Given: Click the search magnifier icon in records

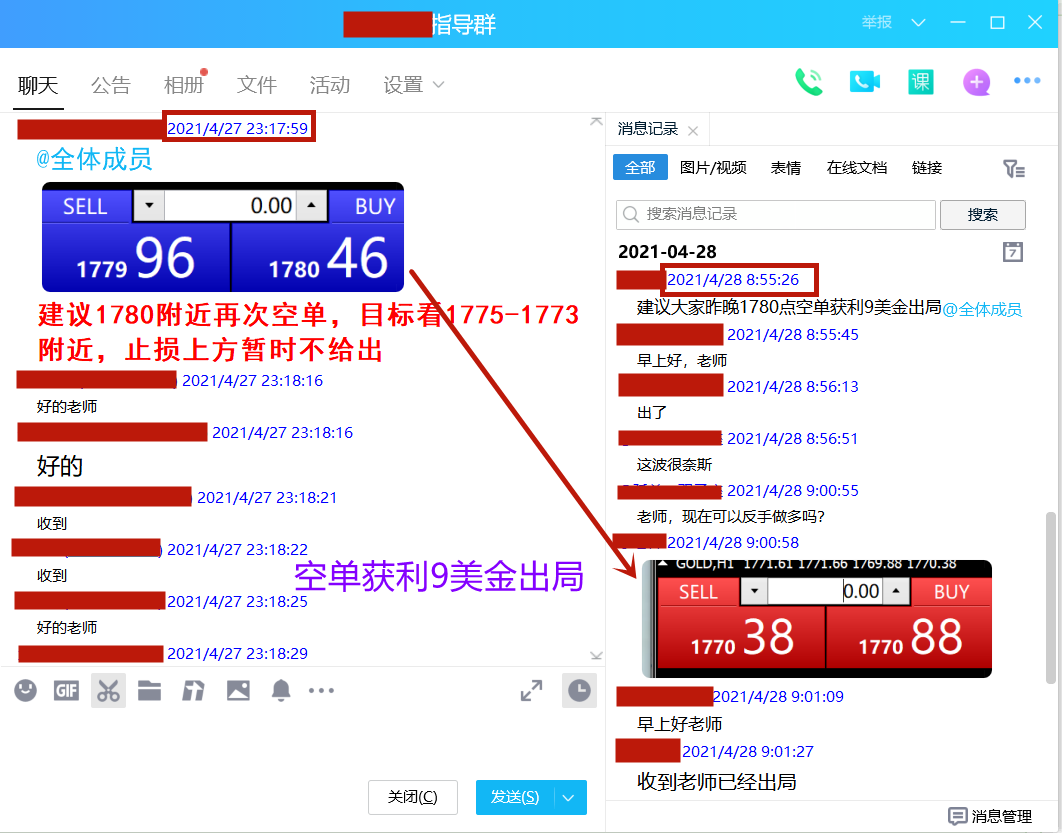Looking at the screenshot, I should pos(631,214).
